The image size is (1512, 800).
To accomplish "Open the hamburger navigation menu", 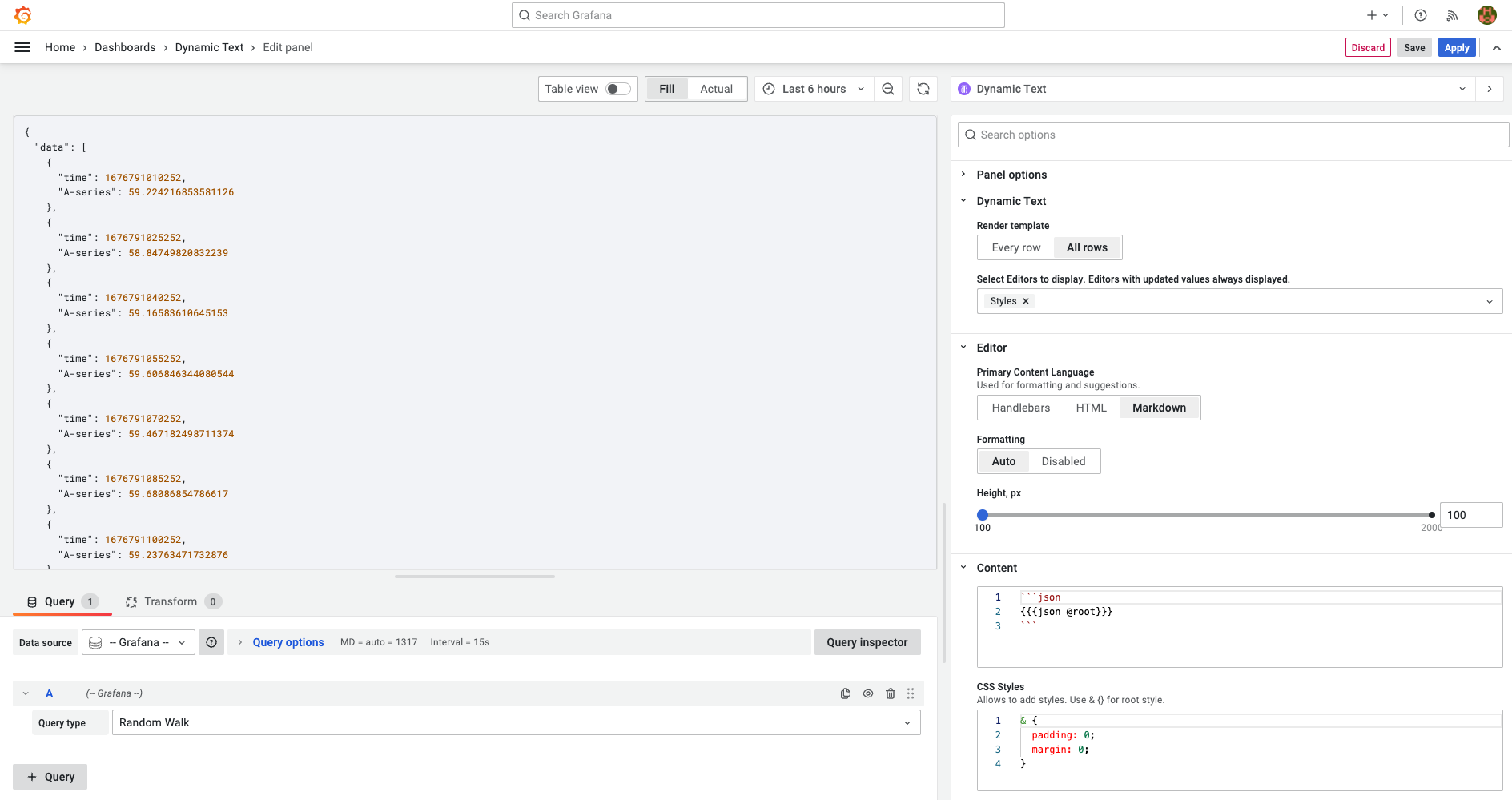I will (22, 47).
